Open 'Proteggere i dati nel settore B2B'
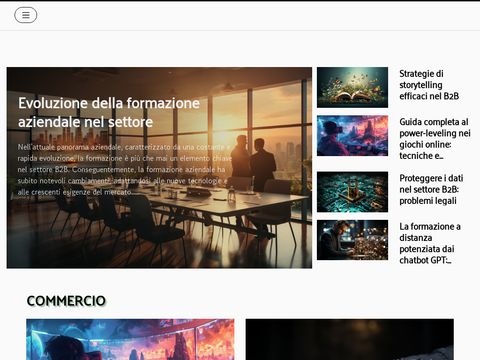The height and width of the screenshot is (360, 480). 431,189
